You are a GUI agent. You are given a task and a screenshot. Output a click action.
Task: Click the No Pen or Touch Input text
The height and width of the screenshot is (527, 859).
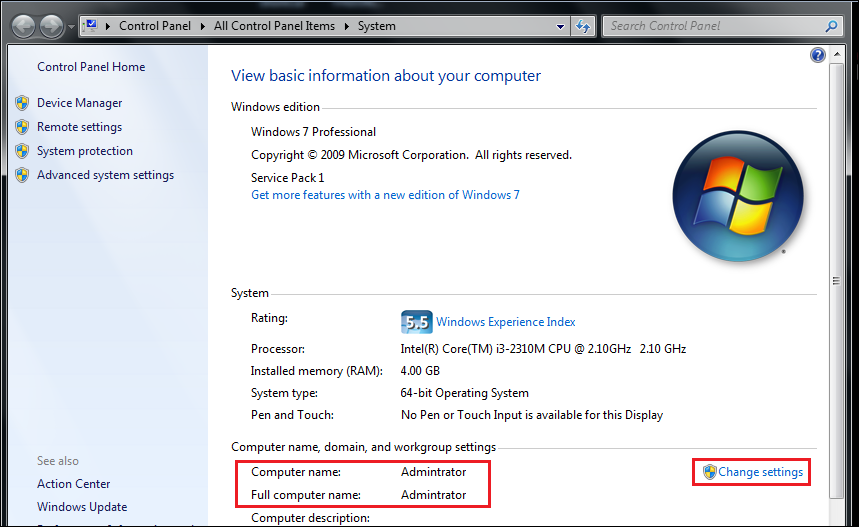click(x=532, y=415)
